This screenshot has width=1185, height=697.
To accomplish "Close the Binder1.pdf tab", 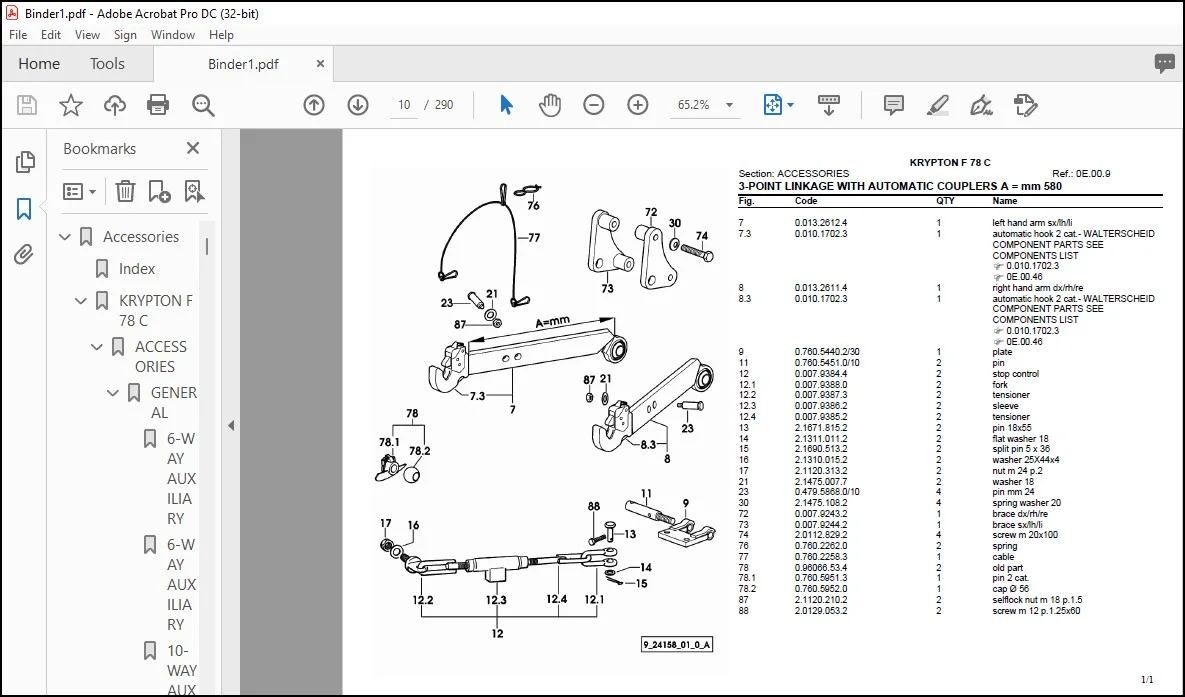I will point(320,64).
